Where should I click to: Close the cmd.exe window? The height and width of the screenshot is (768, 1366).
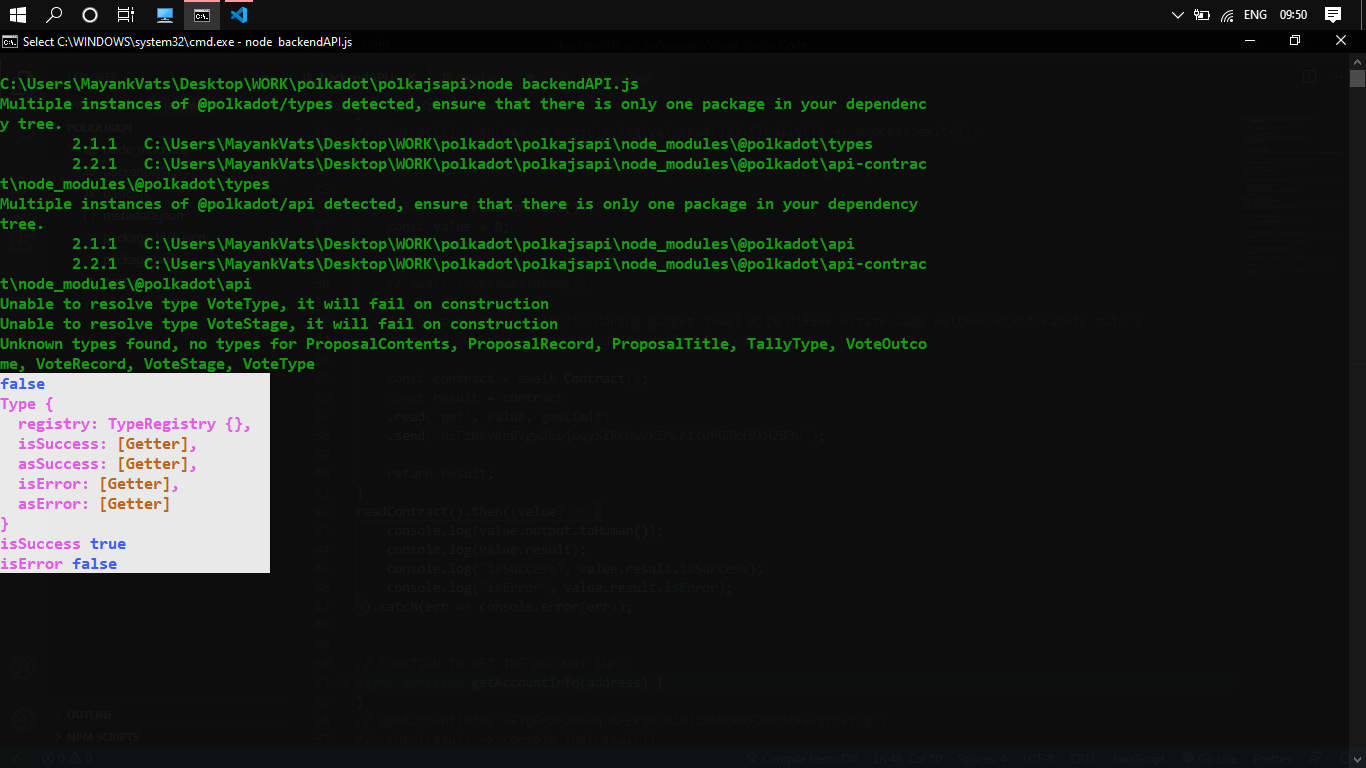point(1341,41)
